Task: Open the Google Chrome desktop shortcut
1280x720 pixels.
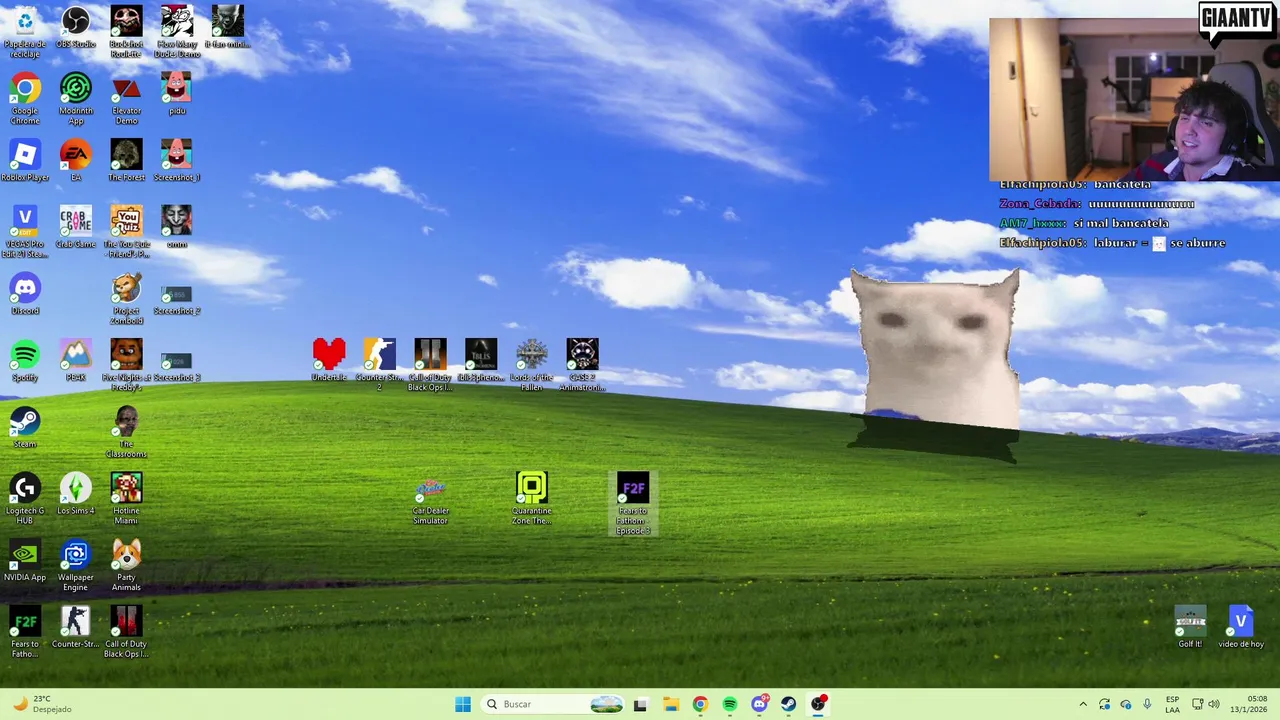Action: [25, 98]
